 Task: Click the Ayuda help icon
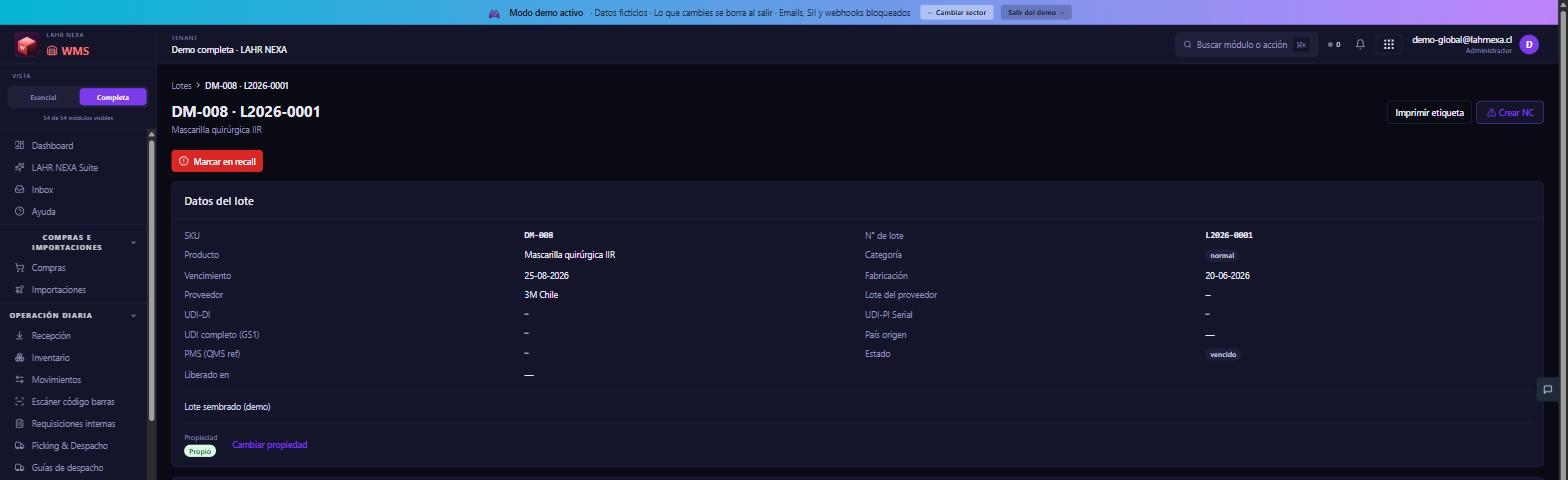pos(20,212)
